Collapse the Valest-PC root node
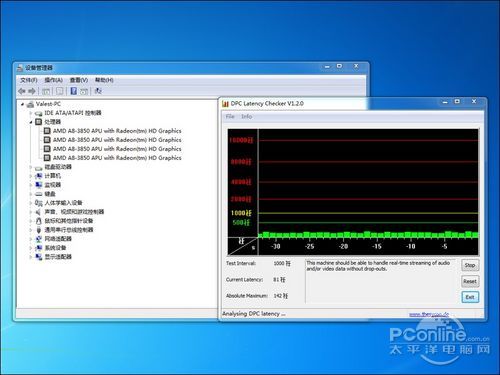The height and width of the screenshot is (375, 500). (x=22, y=104)
